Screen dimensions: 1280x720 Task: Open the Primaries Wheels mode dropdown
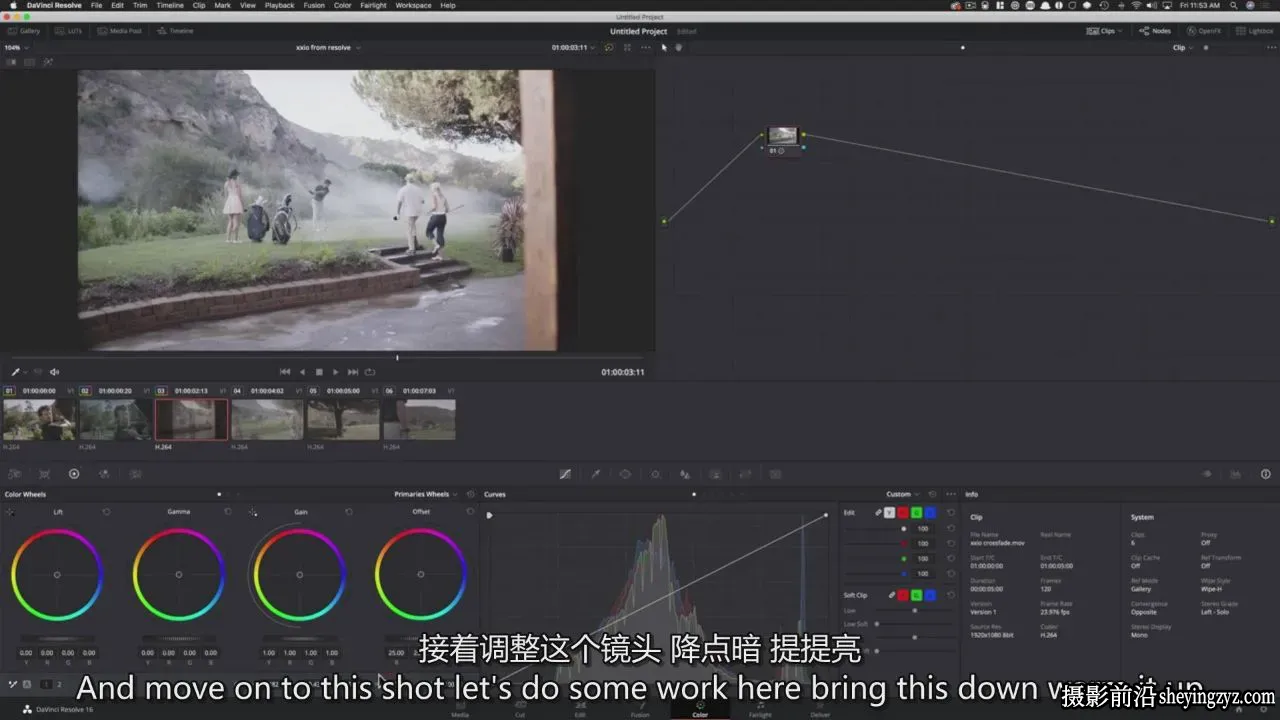click(426, 494)
